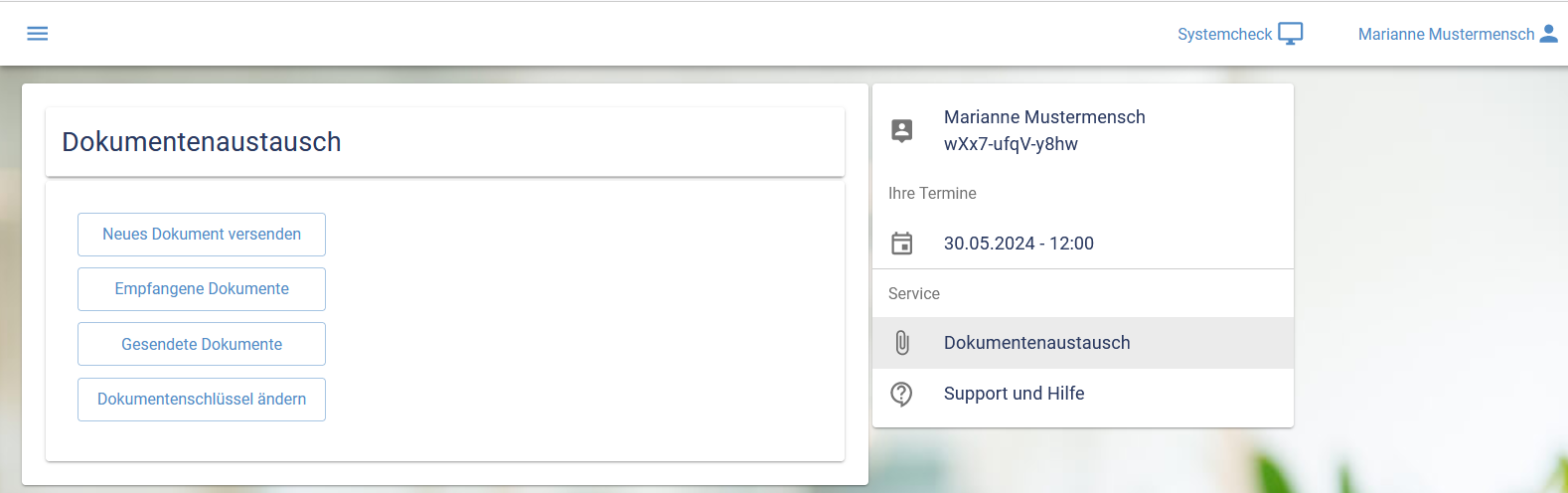Click the Systemcheck monitor icon
The height and width of the screenshot is (493, 1568).
click(x=1290, y=34)
